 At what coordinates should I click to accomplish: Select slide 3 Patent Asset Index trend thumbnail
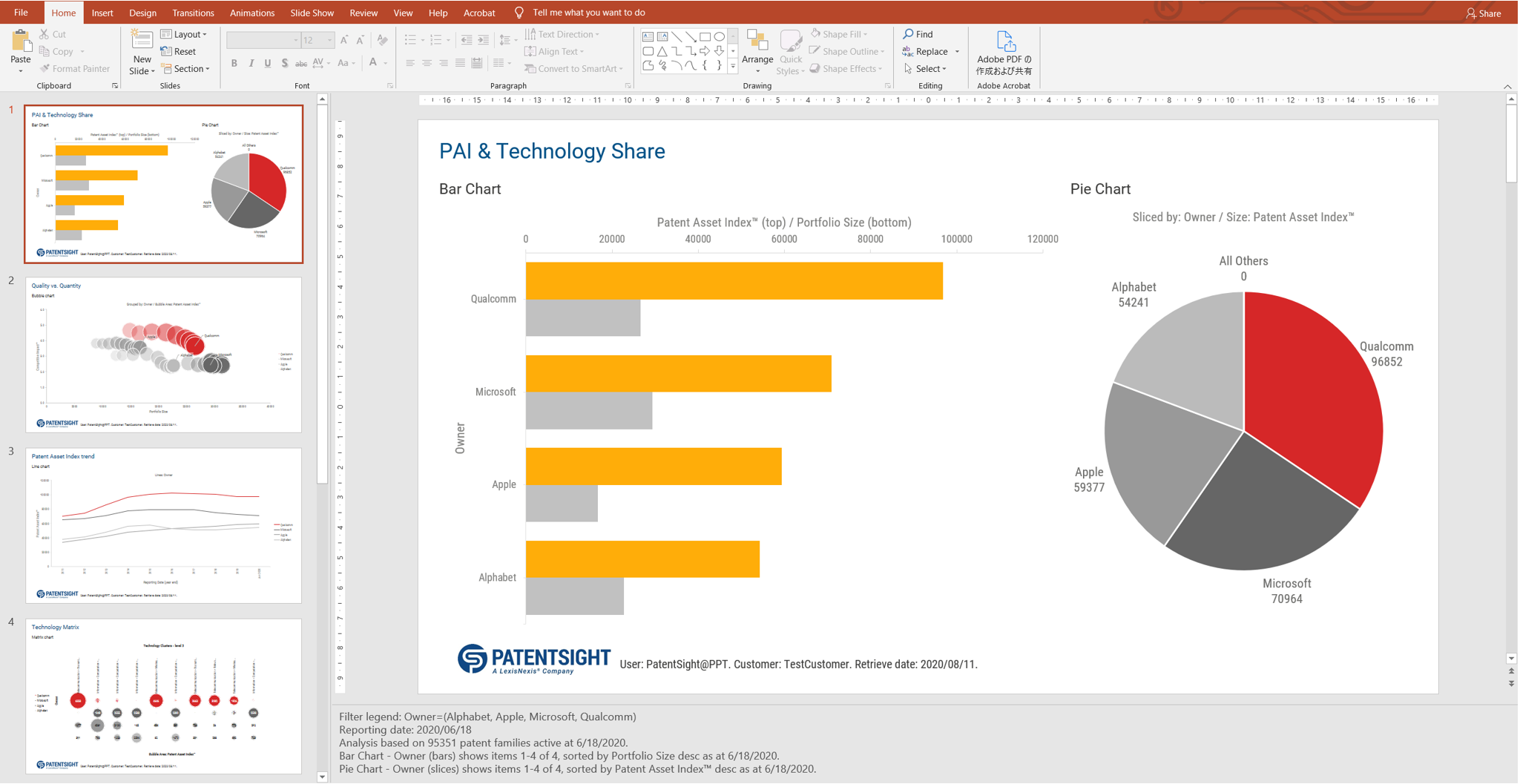[x=163, y=525]
